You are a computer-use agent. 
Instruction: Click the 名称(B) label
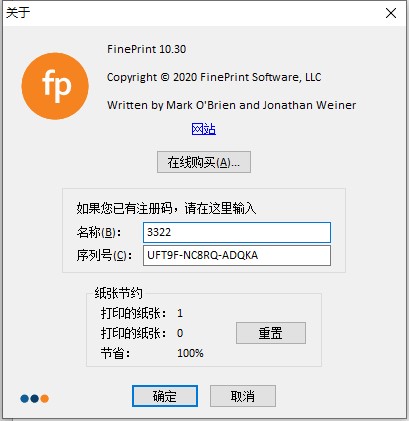coord(99,232)
